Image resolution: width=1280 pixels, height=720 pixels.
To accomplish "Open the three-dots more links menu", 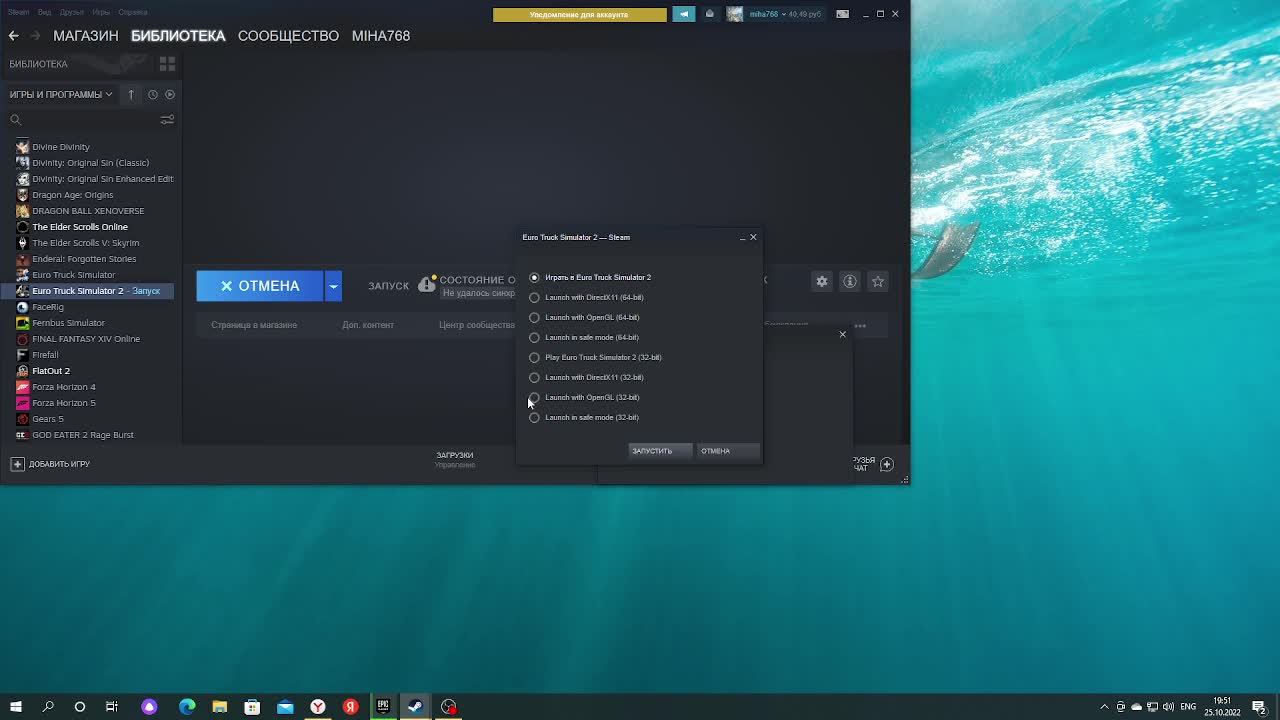I will click(860, 326).
